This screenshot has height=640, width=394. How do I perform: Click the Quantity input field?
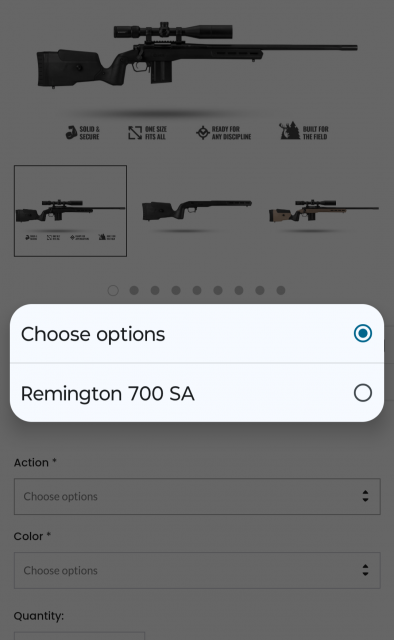pos(79,636)
